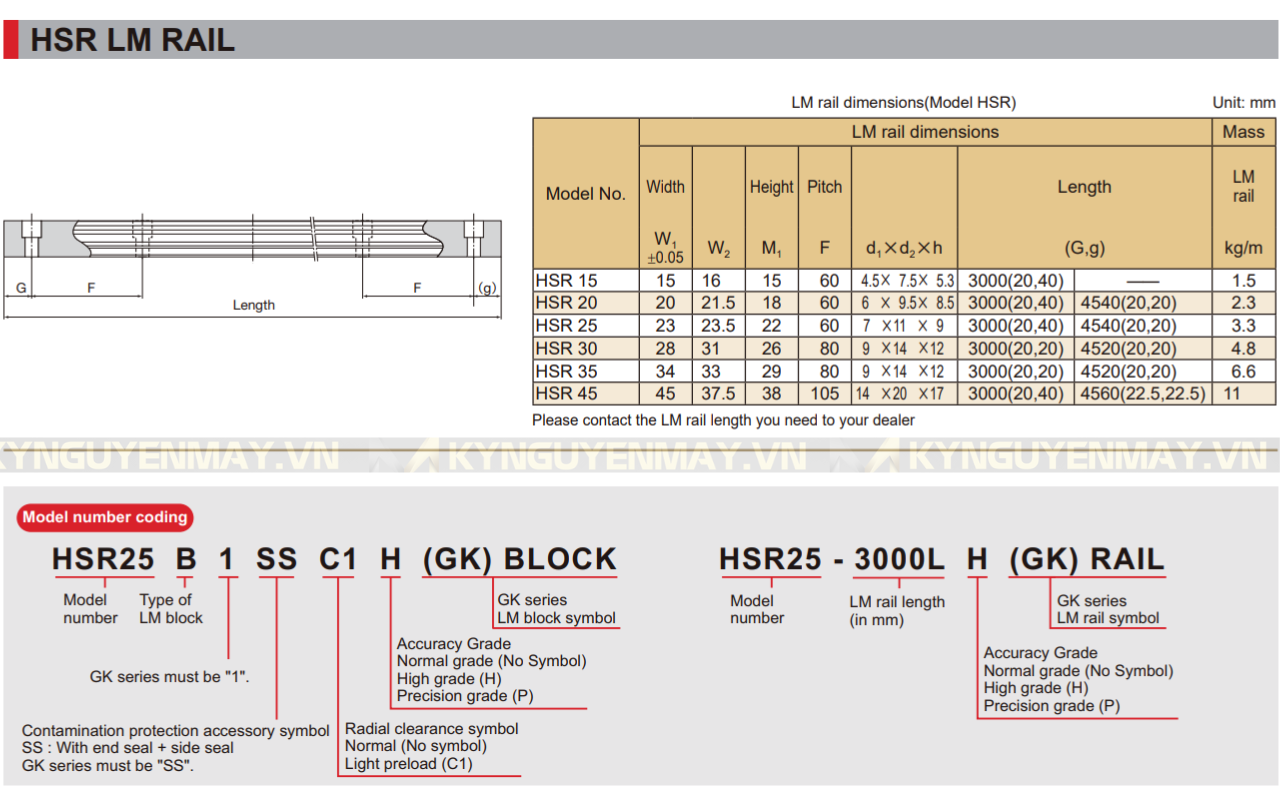Select the "Model No." column header
The image size is (1280, 786).
[x=585, y=194]
